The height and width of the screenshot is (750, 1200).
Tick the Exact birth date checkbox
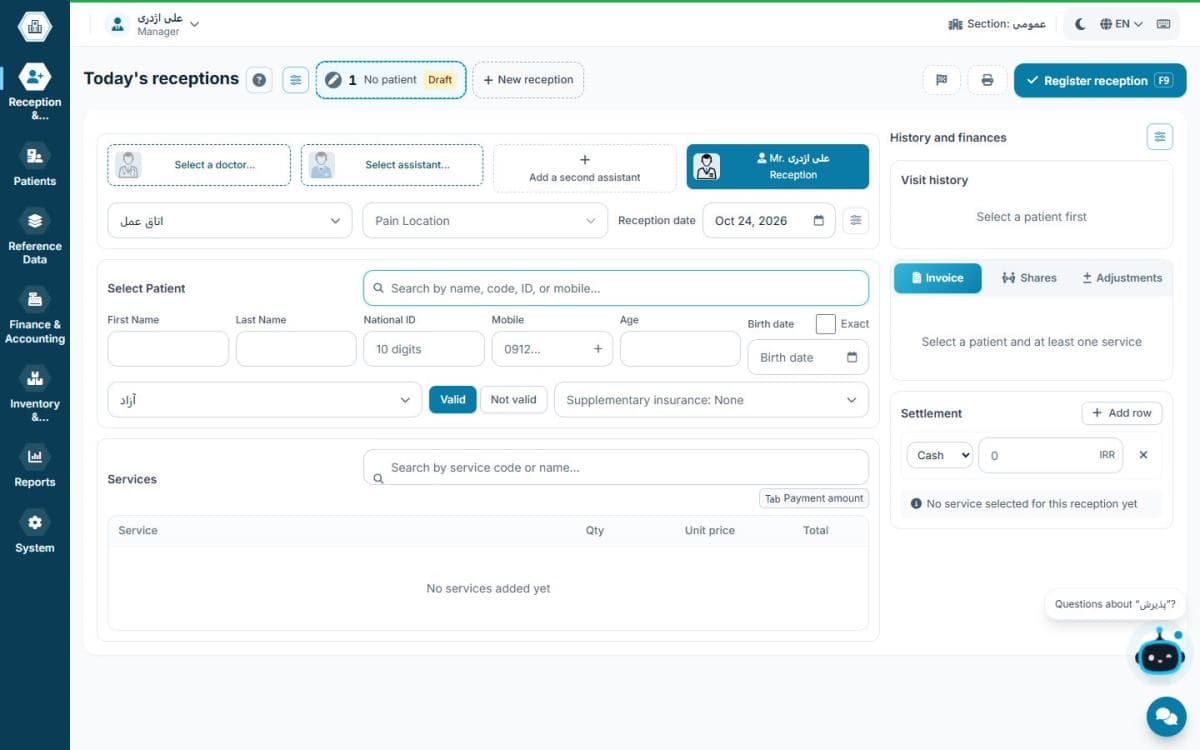pyautogui.click(x=826, y=324)
